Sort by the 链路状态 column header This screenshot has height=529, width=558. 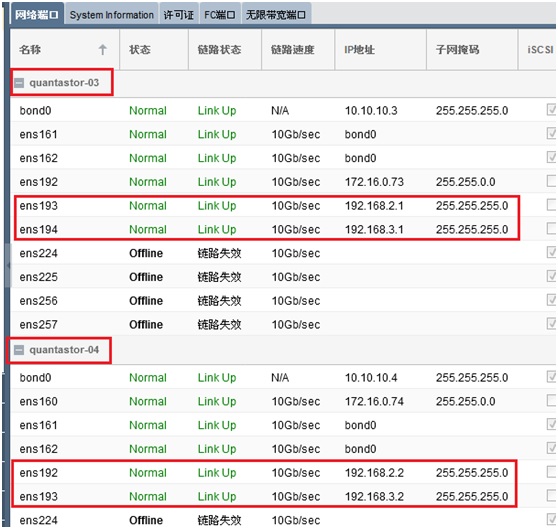click(225, 49)
